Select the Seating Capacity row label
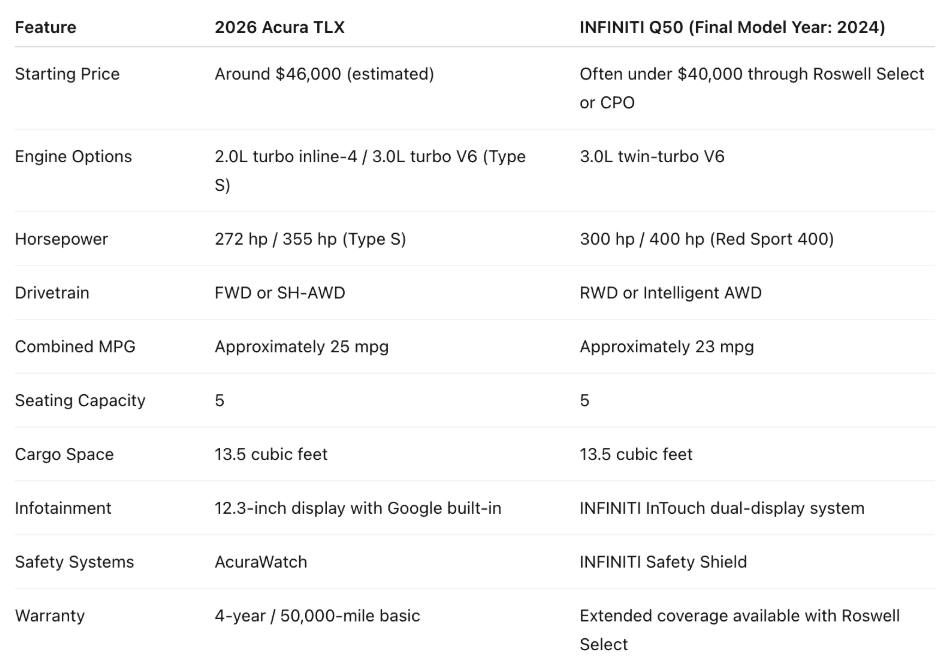This screenshot has height=664, width=940. pos(80,400)
